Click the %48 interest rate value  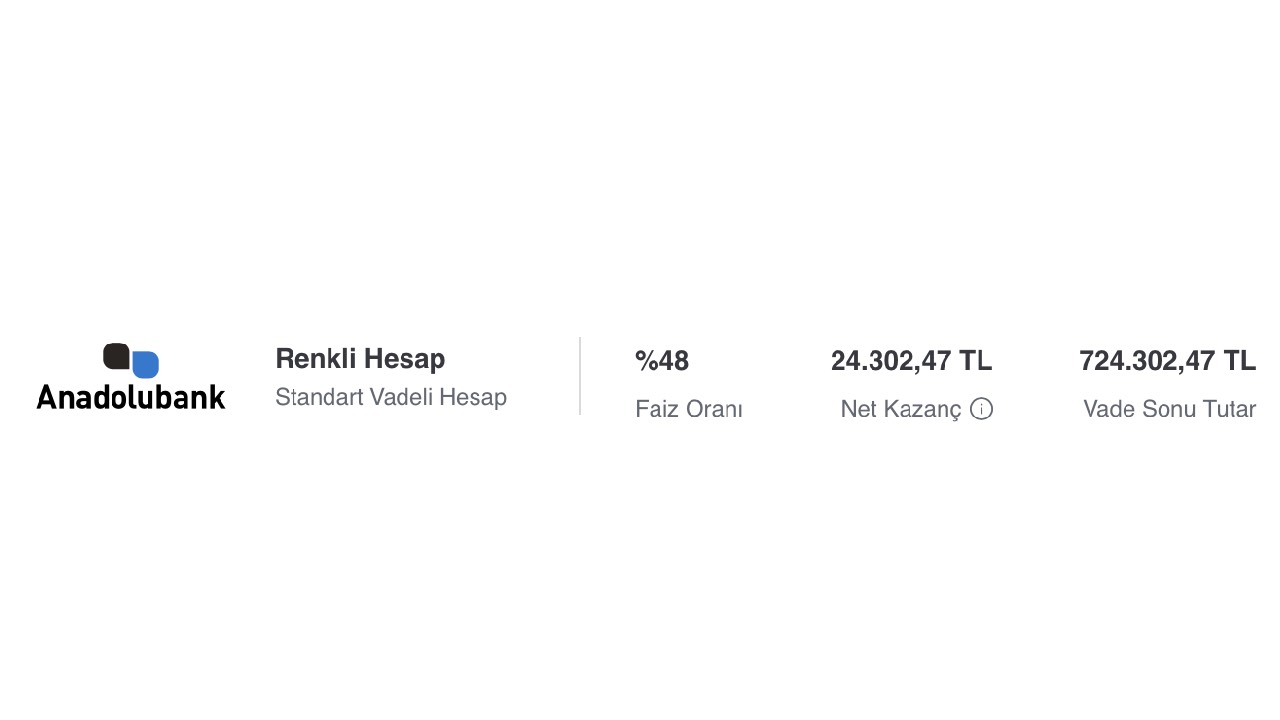662,361
